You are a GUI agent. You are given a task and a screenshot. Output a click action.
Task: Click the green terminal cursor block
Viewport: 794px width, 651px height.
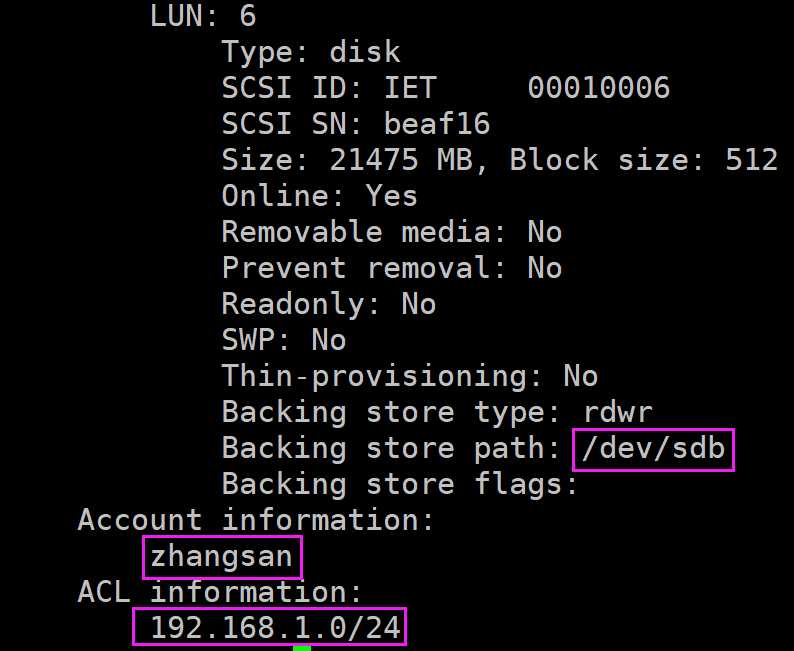302,648
